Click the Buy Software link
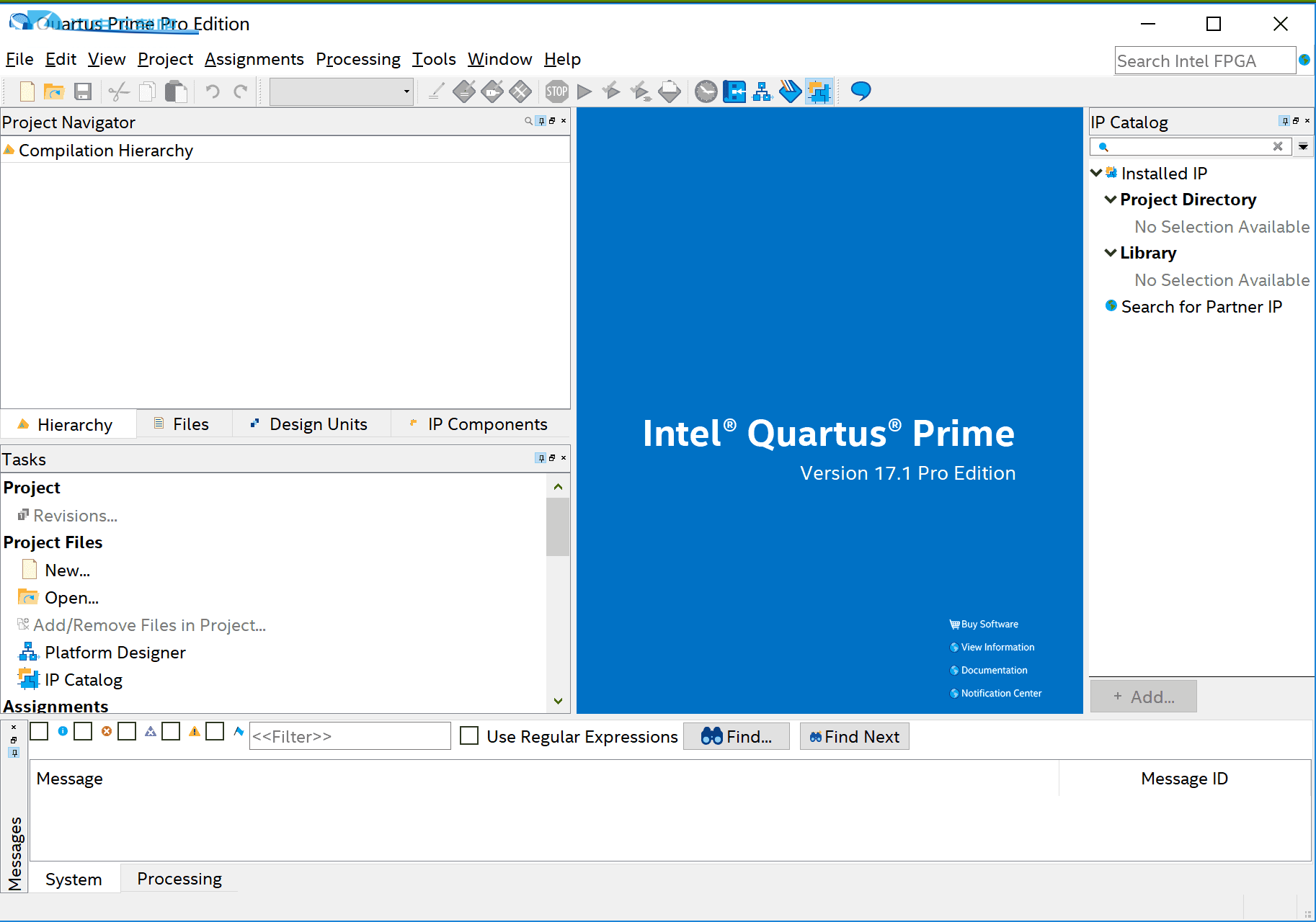The width and height of the screenshot is (1316, 922). 984,625
